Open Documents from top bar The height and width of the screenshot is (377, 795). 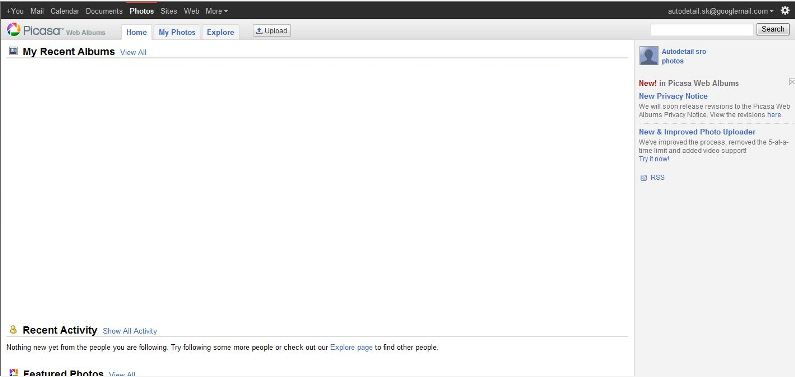pos(104,11)
